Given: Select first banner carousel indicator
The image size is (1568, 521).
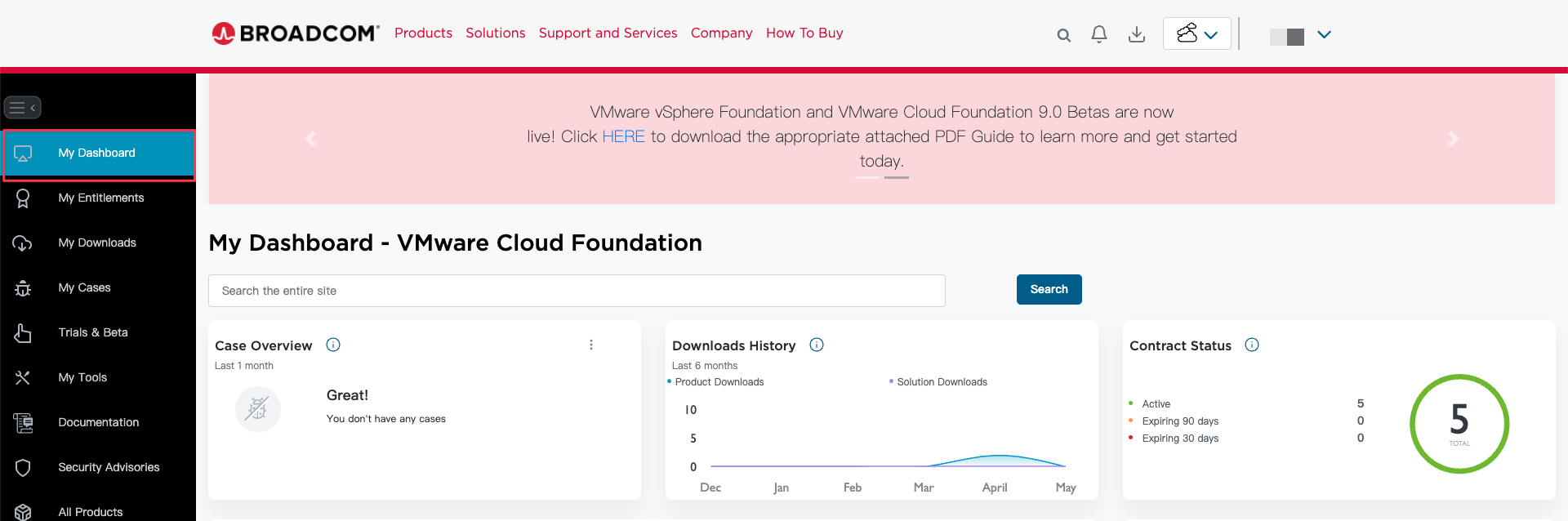Looking at the screenshot, I should tap(867, 177).
